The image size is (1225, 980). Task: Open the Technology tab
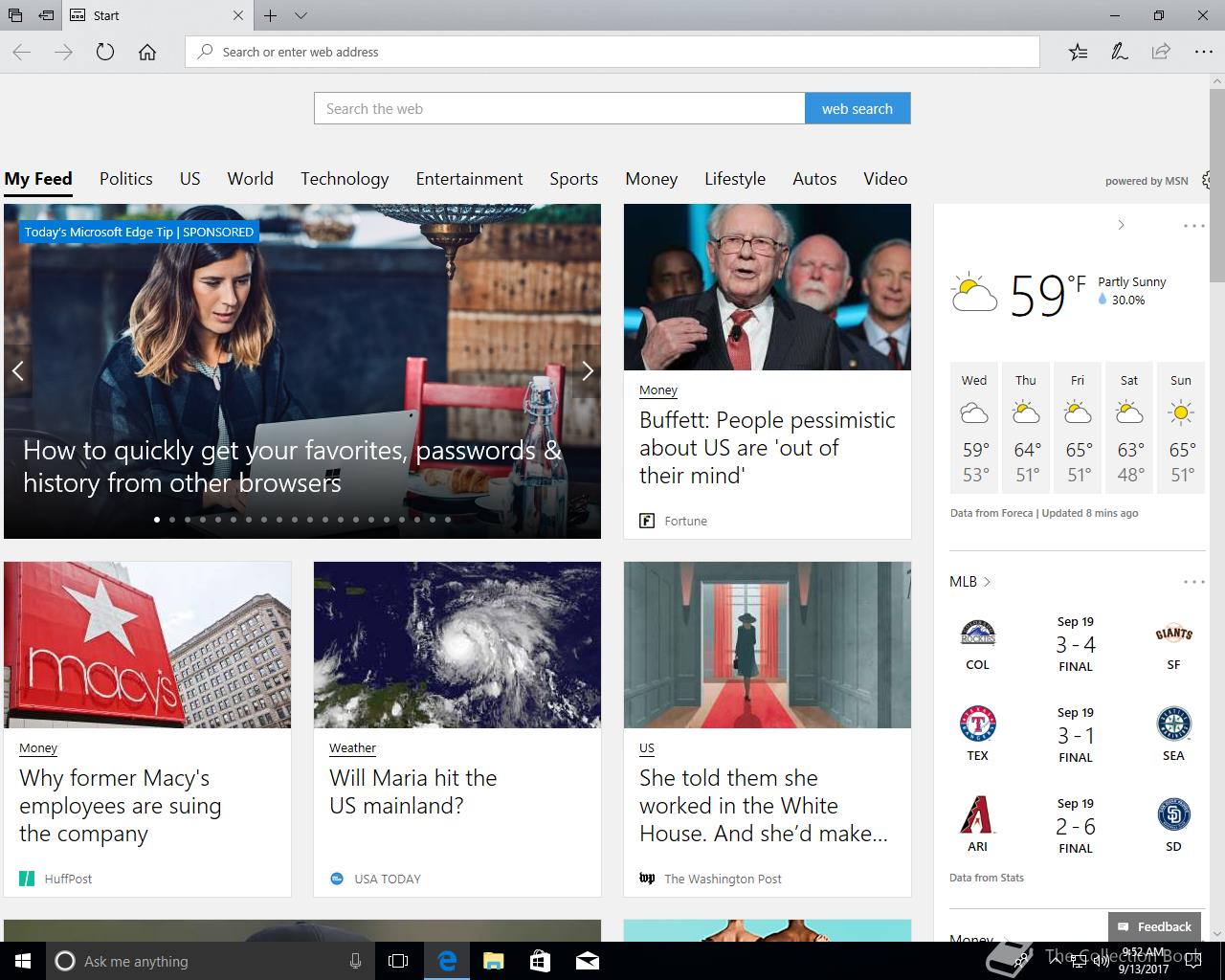[x=345, y=179]
